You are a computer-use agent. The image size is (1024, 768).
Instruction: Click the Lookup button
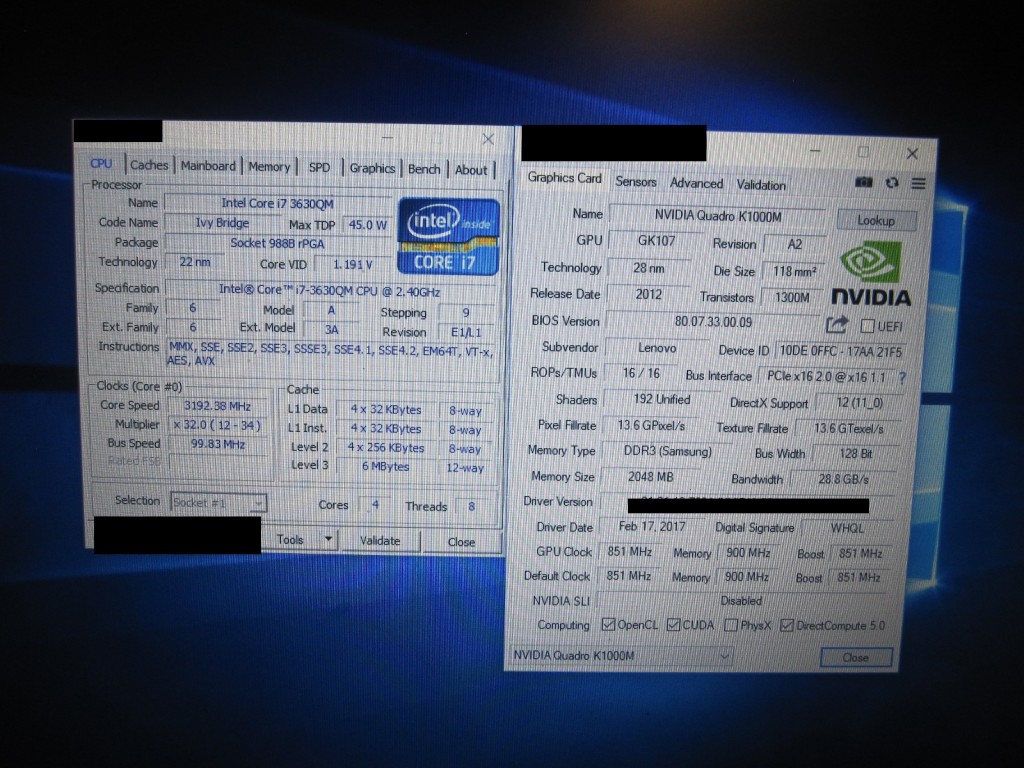(x=876, y=220)
